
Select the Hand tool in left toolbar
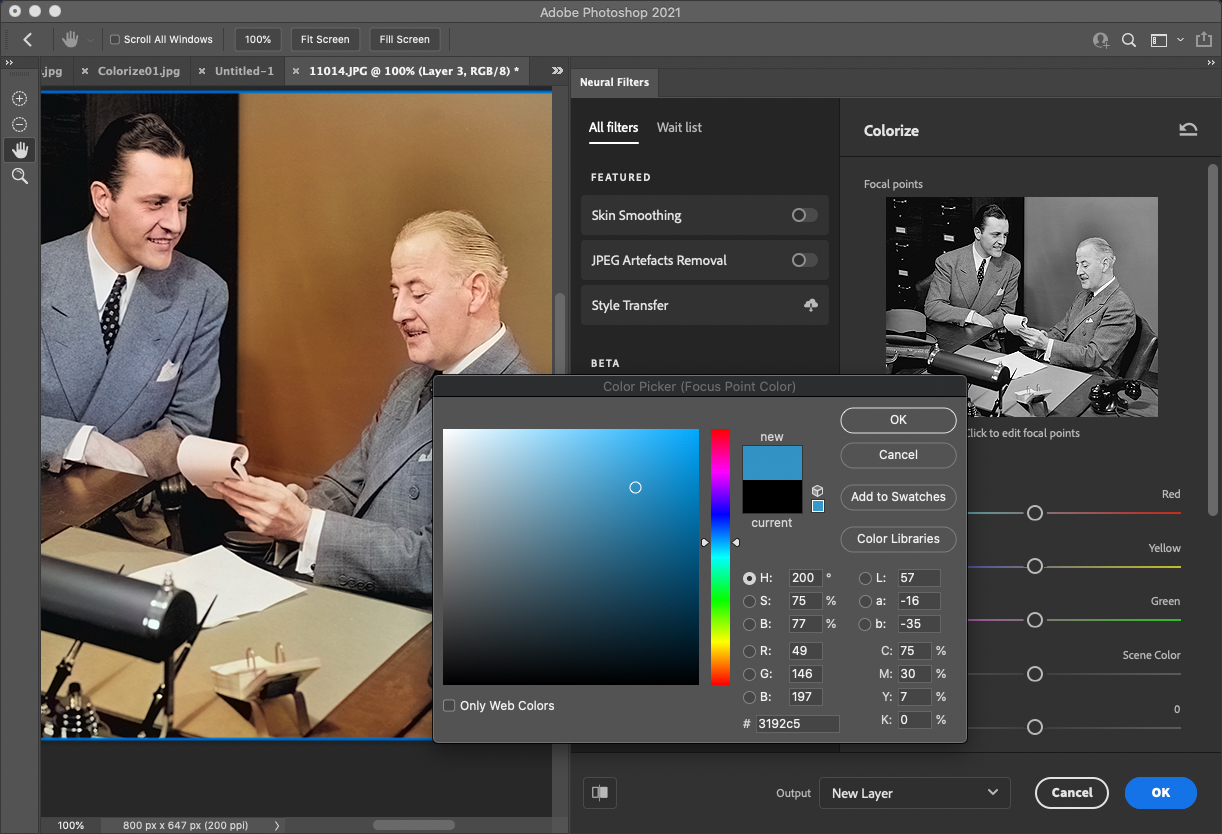click(x=19, y=150)
